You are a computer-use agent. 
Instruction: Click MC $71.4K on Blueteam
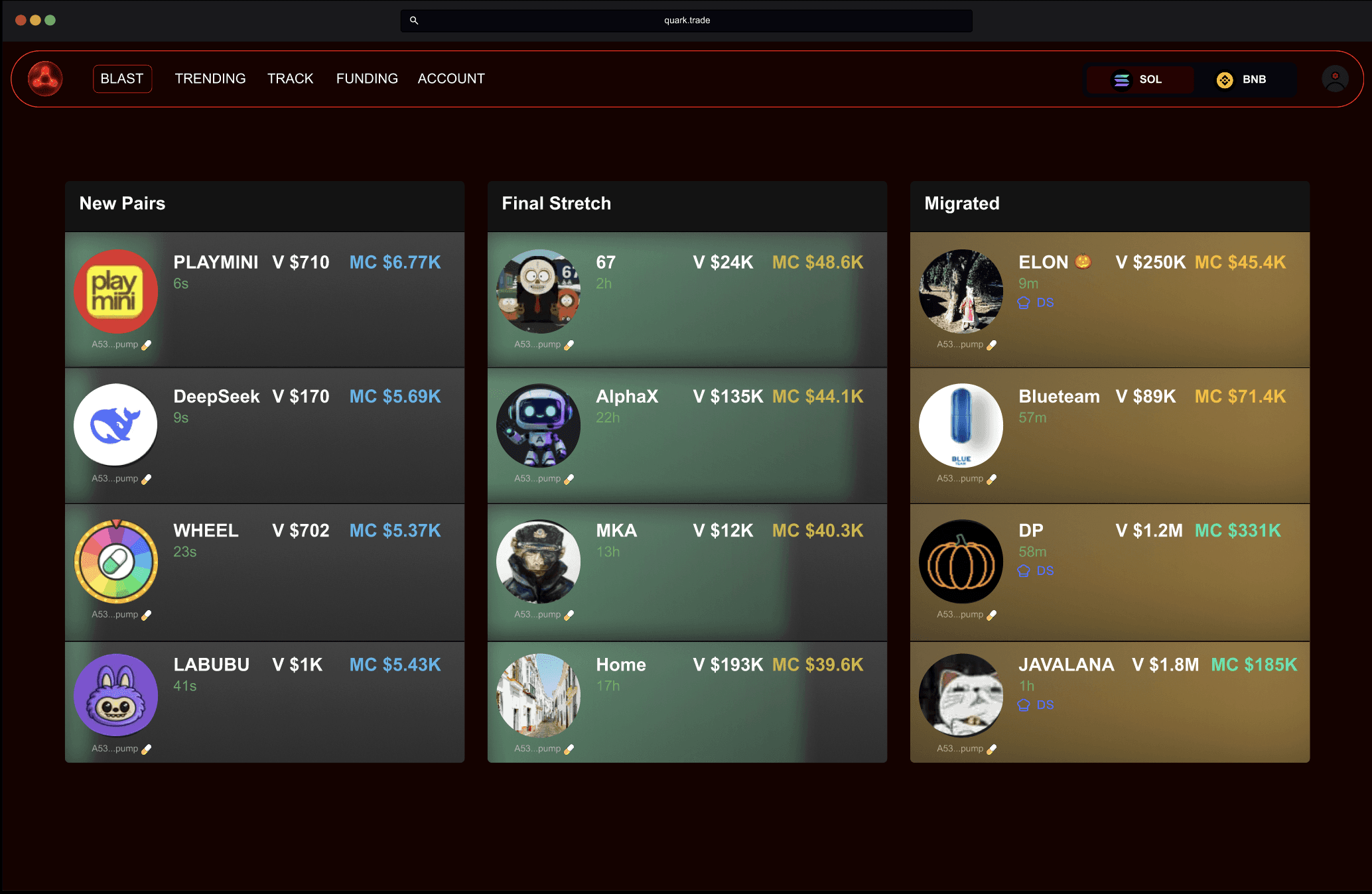click(x=1240, y=397)
